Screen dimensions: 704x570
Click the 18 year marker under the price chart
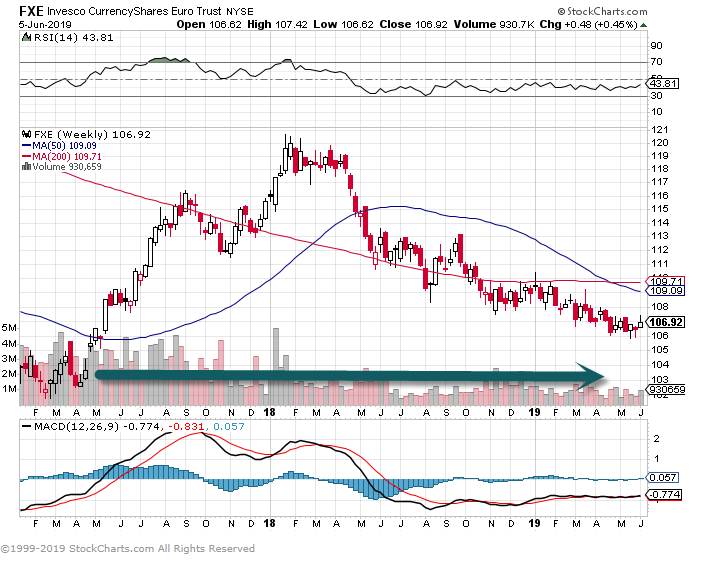pyautogui.click(x=269, y=412)
